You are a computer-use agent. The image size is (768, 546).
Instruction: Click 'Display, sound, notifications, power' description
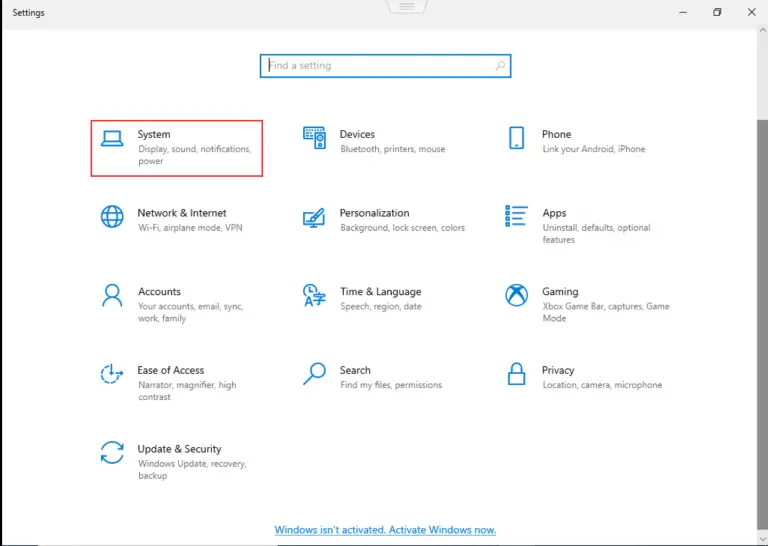point(194,155)
